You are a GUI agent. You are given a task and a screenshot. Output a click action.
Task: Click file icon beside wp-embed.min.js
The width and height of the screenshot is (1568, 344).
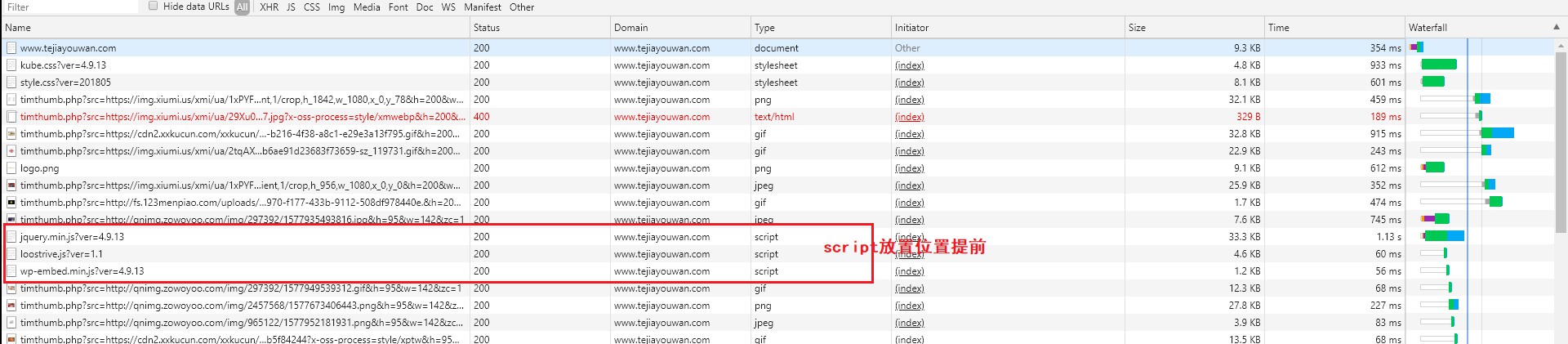click(x=11, y=271)
